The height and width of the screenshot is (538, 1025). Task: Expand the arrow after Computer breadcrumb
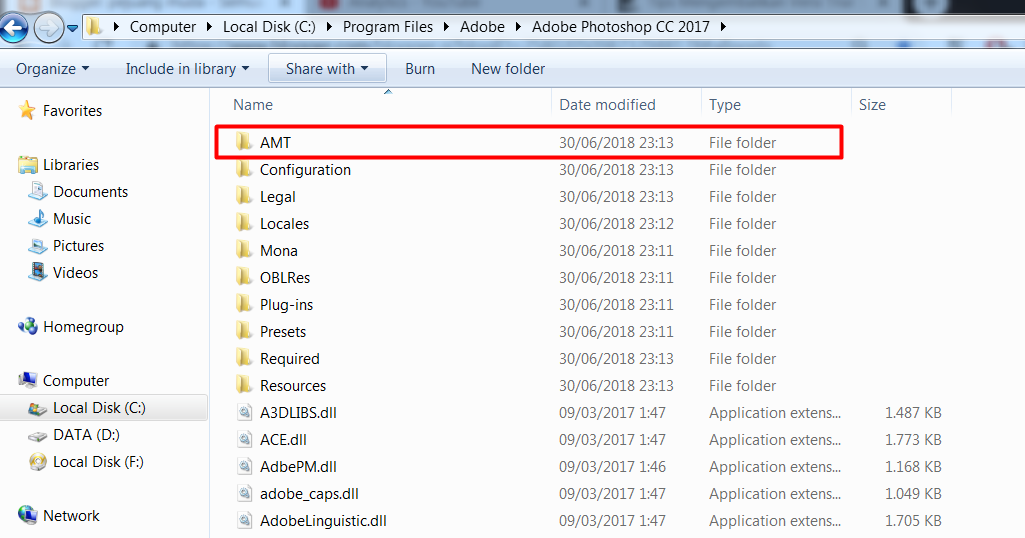pyautogui.click(x=209, y=27)
